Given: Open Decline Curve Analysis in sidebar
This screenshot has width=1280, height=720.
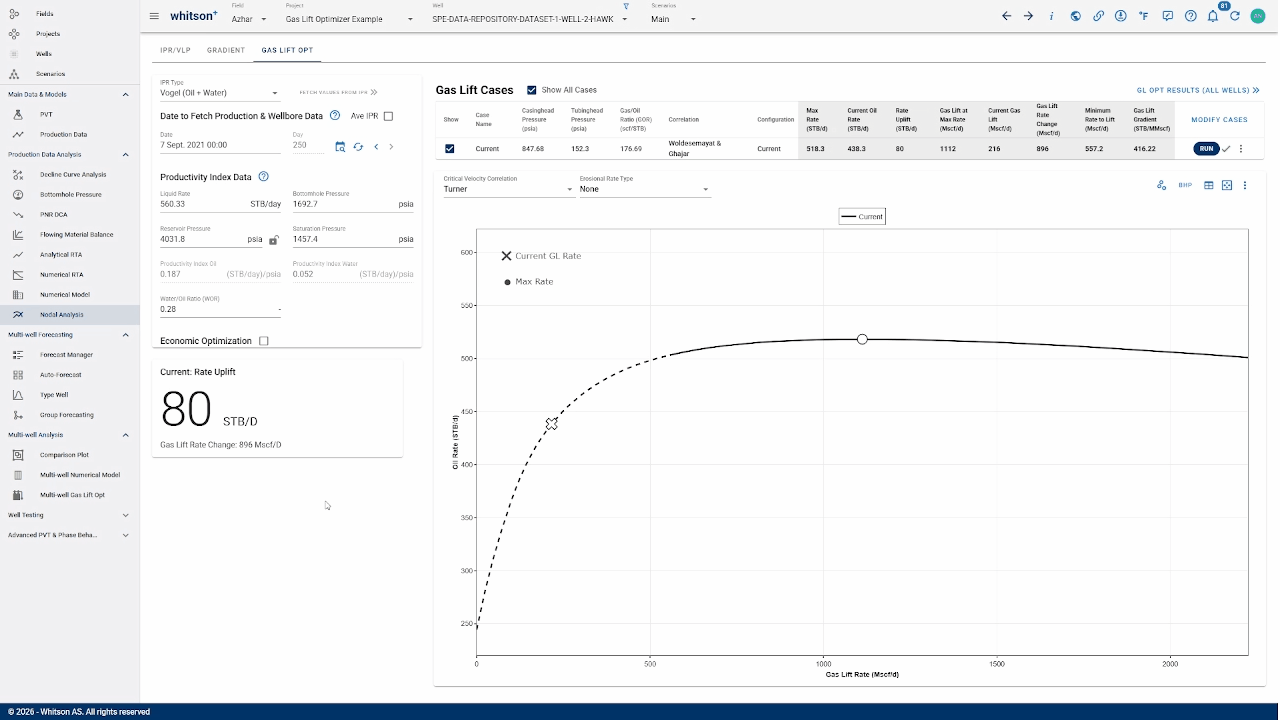Looking at the screenshot, I should tap(72, 175).
